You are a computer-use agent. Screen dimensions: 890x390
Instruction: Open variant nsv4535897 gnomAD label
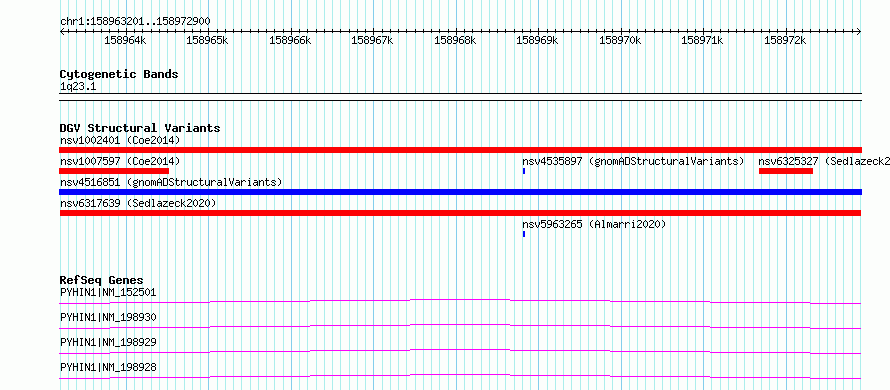click(633, 161)
